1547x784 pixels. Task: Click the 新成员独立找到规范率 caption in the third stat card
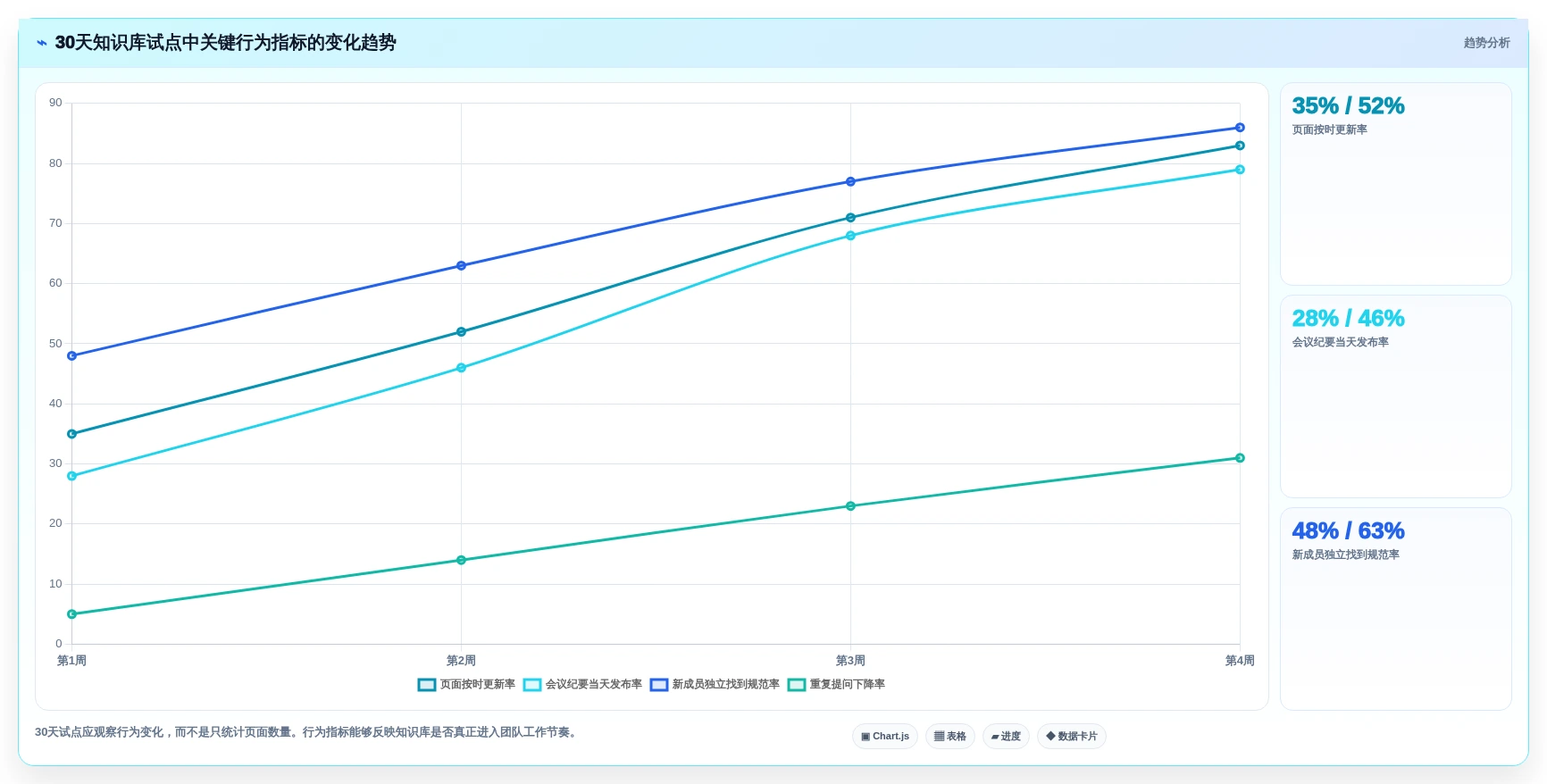(1345, 555)
